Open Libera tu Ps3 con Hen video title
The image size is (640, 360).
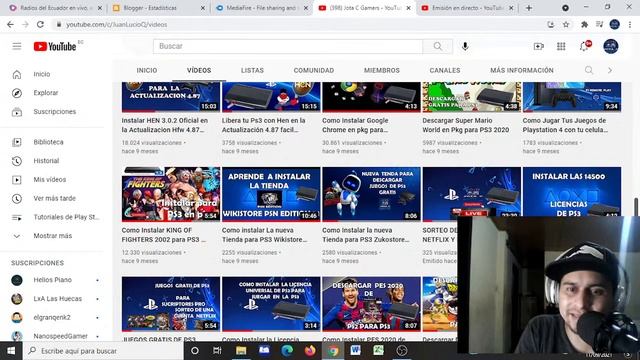pyautogui.click(x=264, y=125)
